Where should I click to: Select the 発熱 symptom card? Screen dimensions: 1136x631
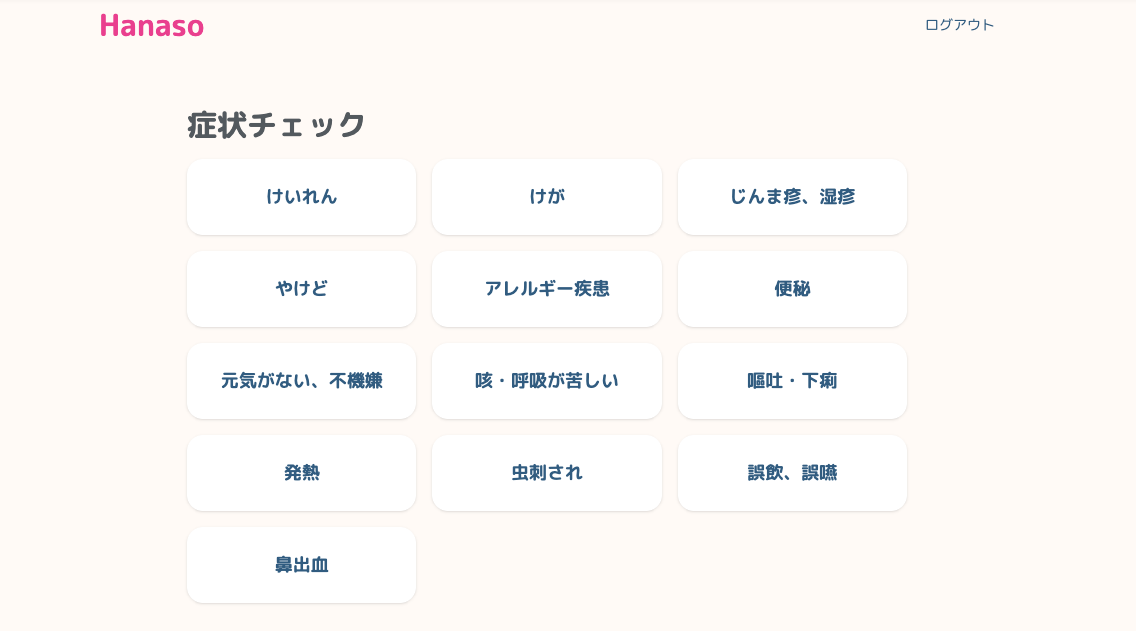[301, 473]
